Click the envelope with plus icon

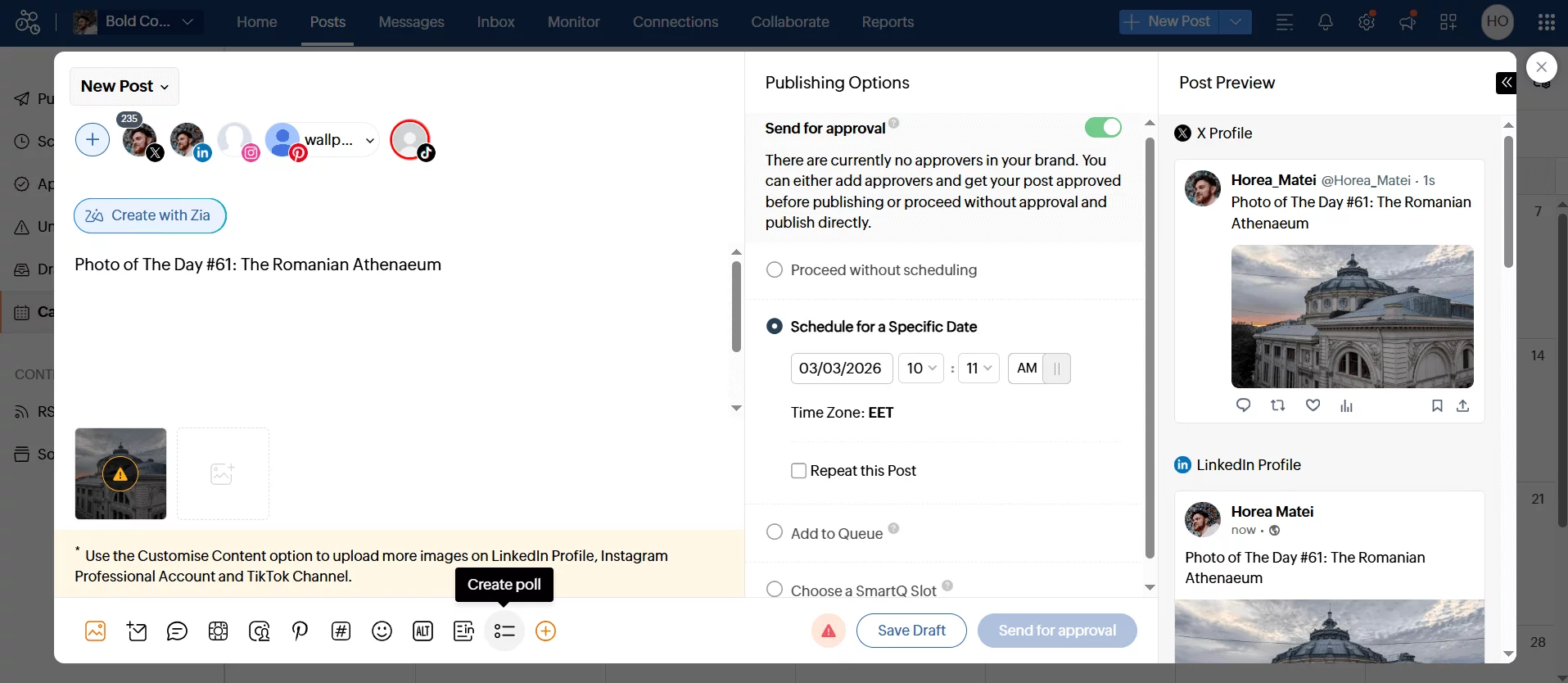(137, 631)
